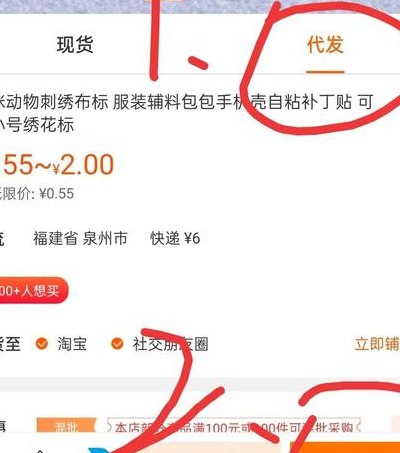This screenshot has width=400, height=453.
Task: Tap the product image strip at top
Action: (200, 6)
